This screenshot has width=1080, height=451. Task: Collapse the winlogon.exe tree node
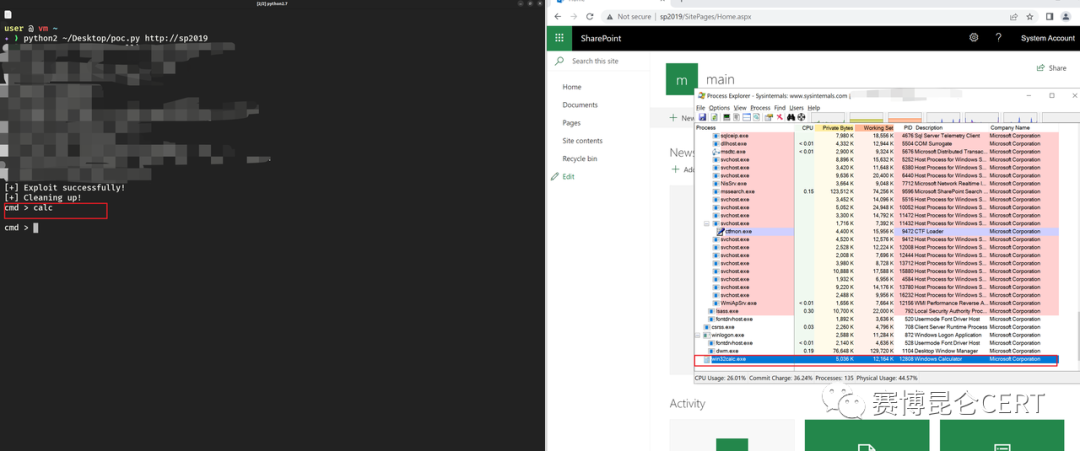pyautogui.click(x=698, y=335)
